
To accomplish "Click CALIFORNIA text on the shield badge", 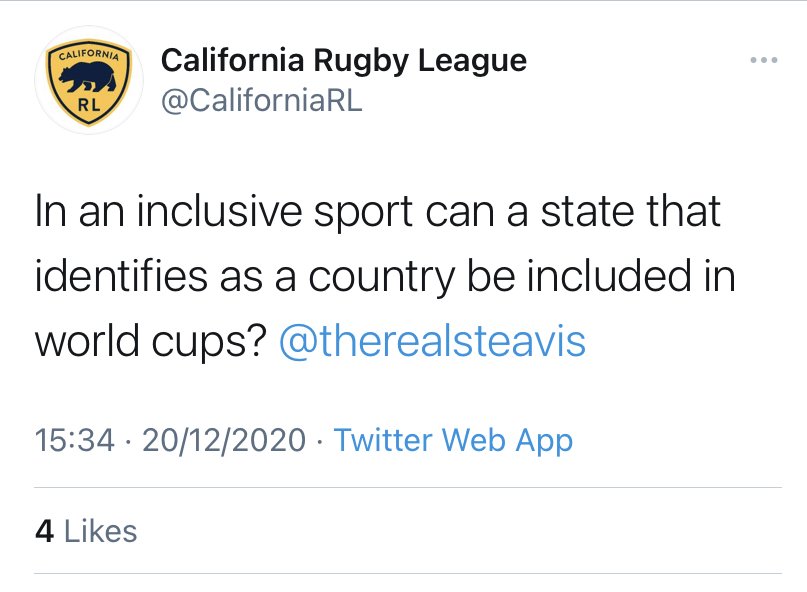I will tap(89, 54).
